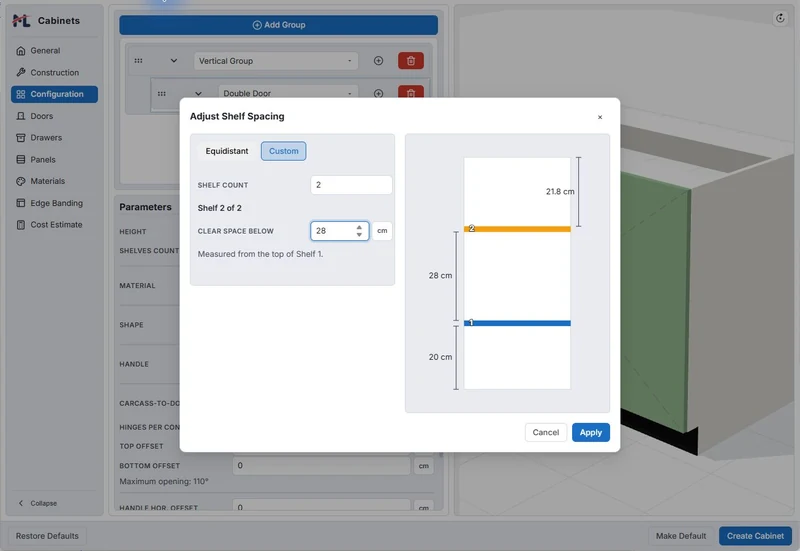Open the Doors section
Viewport: 800px width, 551px height.
pos(54,116)
